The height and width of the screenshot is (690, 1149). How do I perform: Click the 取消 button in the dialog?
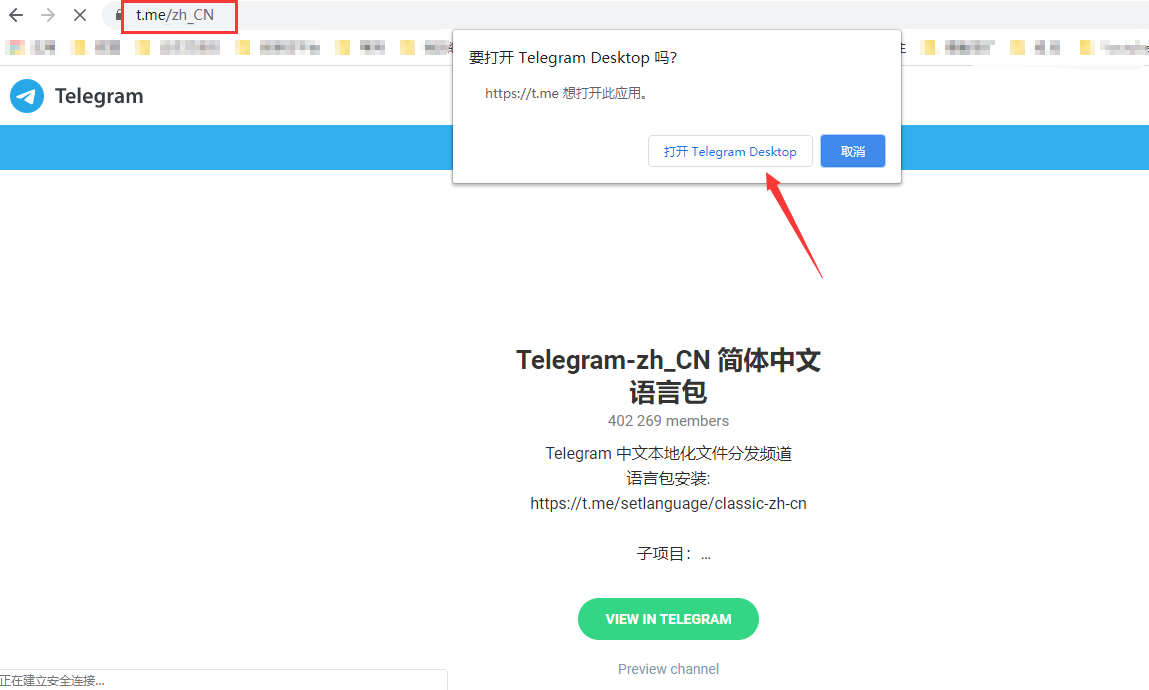pos(852,151)
